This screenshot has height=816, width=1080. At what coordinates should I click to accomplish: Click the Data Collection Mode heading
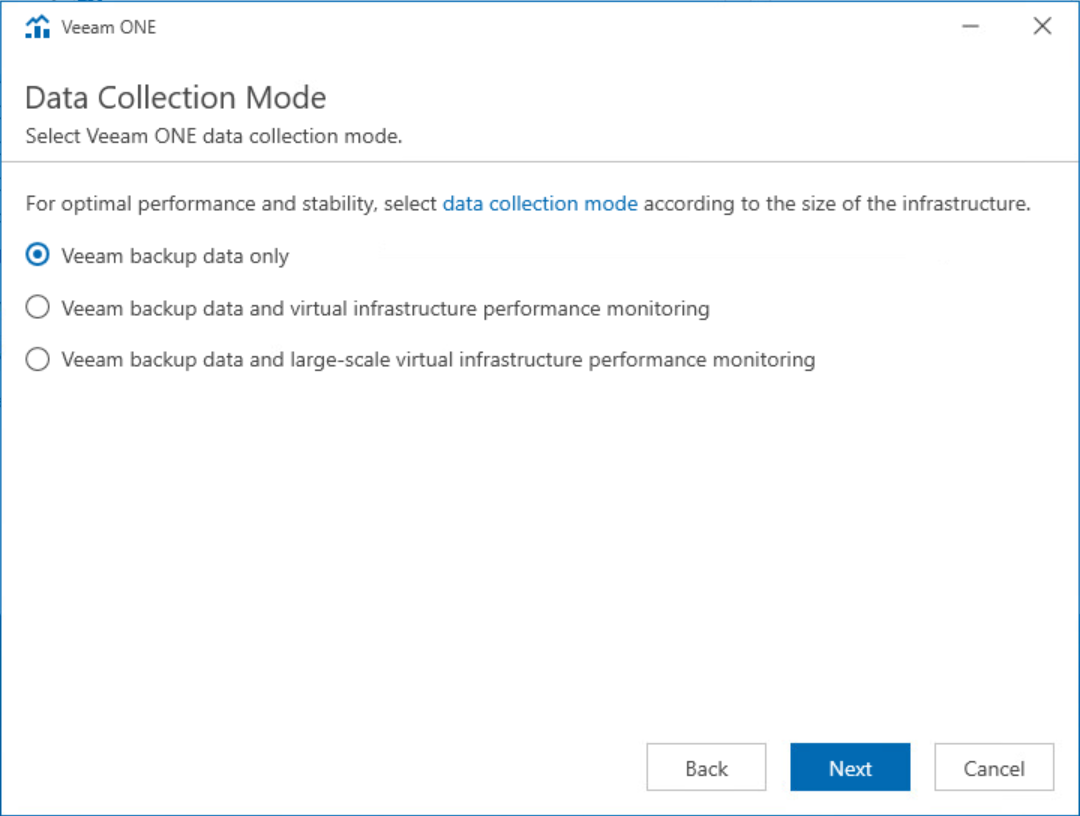click(x=175, y=97)
